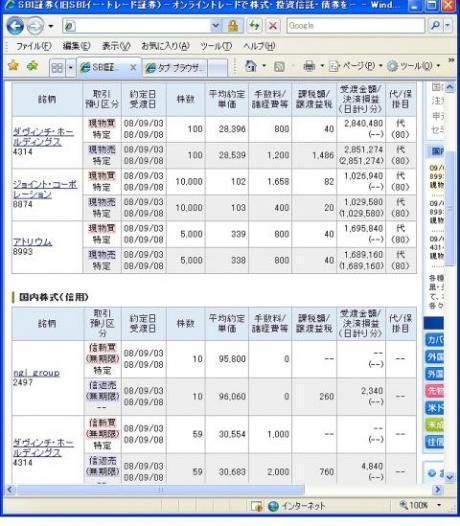Viewport: 460px width, 526px height.
Task: Click the horizontal scrollbar left arrow
Action: coord(10,490)
